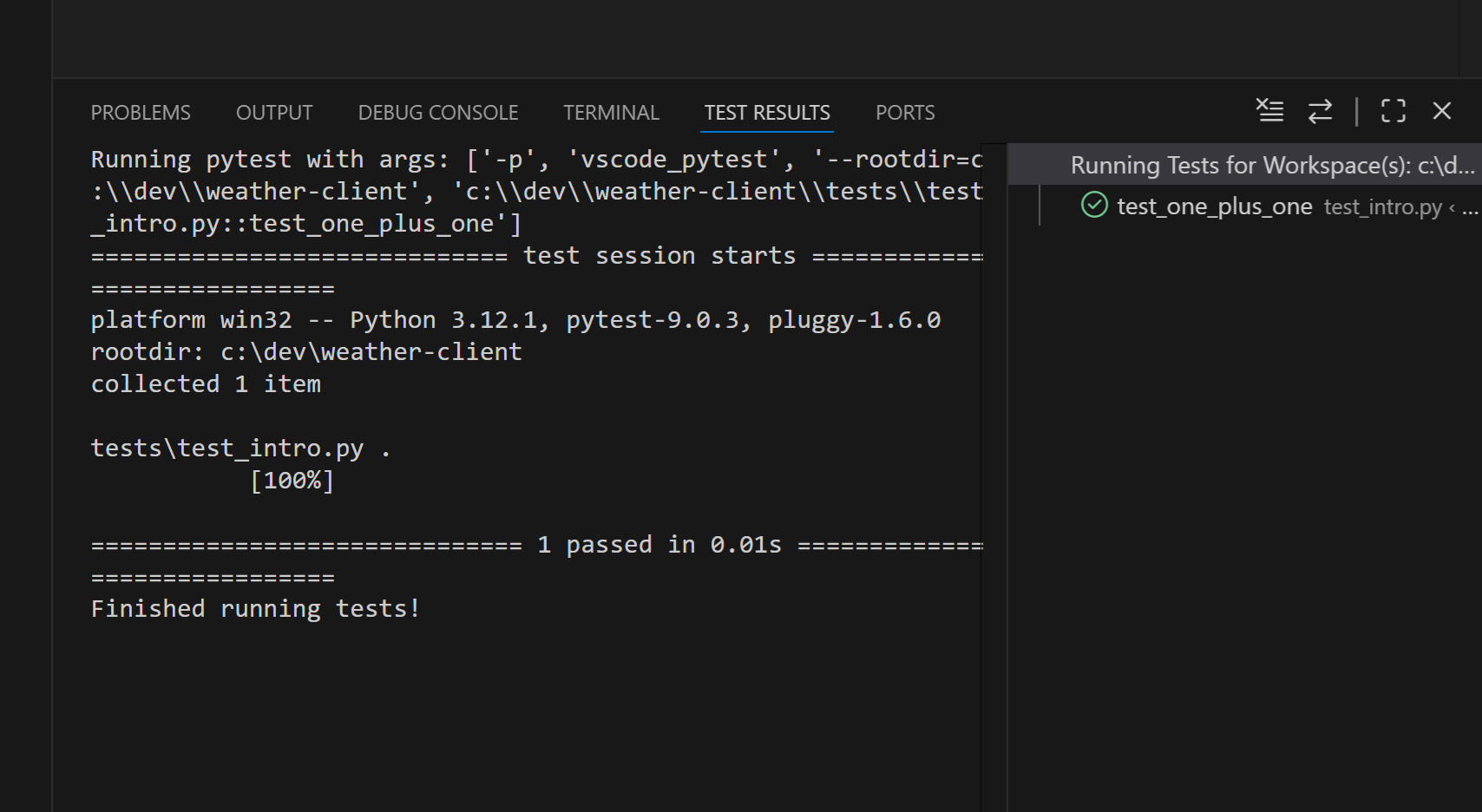This screenshot has width=1482, height=812.
Task: Click the 'rootdir: c:\dev\weather-client' line
Action: (306, 352)
